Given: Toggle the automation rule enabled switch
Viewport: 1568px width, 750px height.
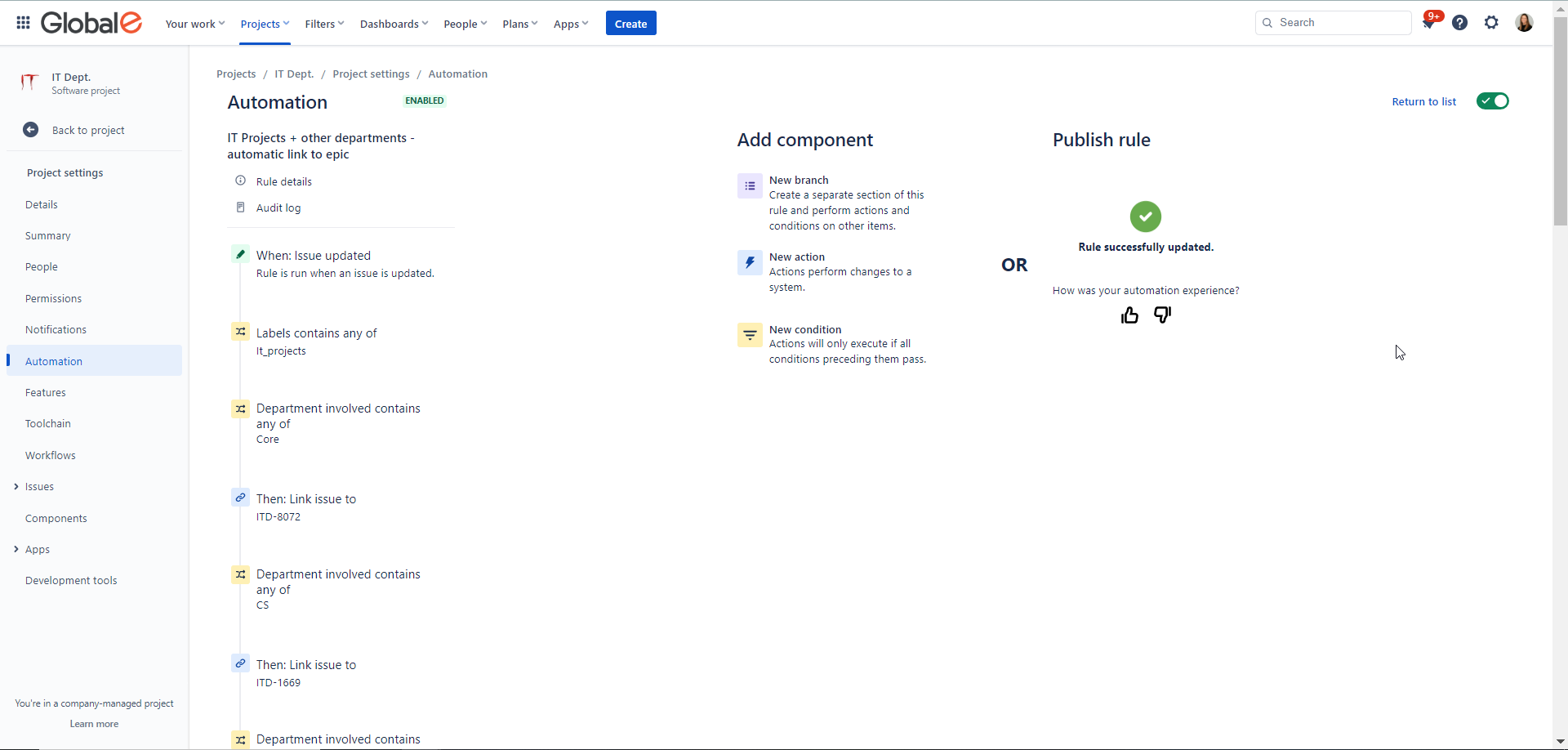Looking at the screenshot, I should point(1493,101).
